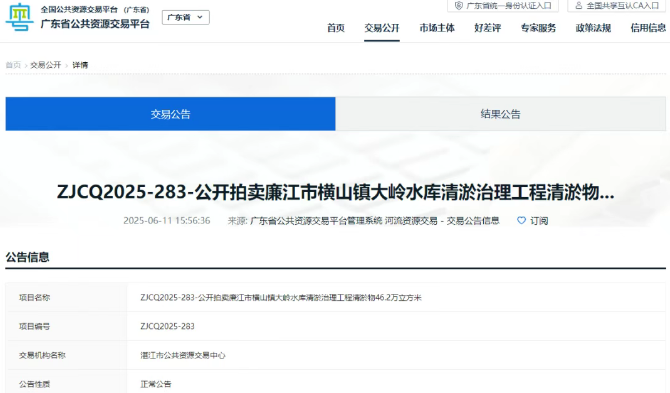This screenshot has width=670, height=393.
Task: Click the 订阅 subscribe link
Action: click(x=539, y=220)
